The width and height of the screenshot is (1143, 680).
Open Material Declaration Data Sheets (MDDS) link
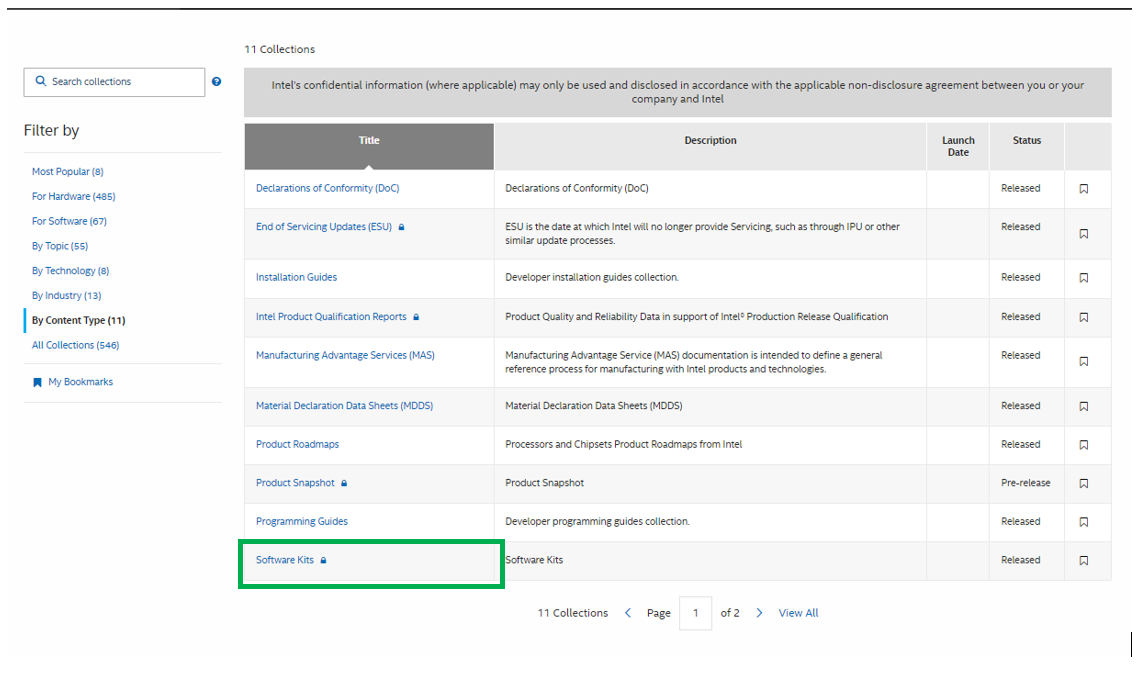344,405
